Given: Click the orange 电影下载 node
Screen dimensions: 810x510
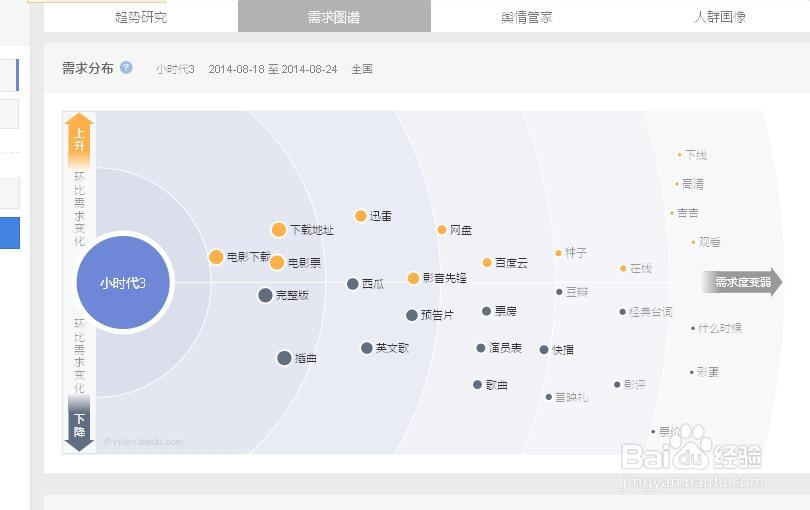Looking at the screenshot, I should tap(216, 257).
